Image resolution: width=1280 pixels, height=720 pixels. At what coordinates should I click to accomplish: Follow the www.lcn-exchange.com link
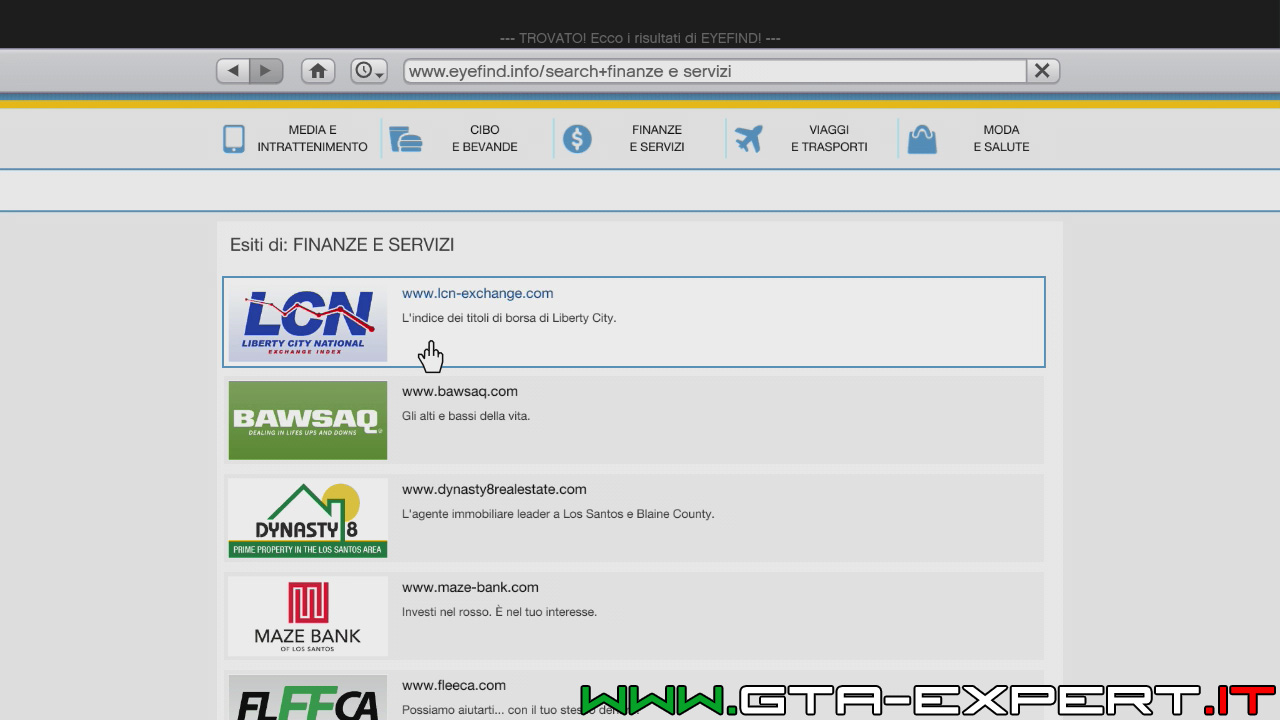click(477, 293)
